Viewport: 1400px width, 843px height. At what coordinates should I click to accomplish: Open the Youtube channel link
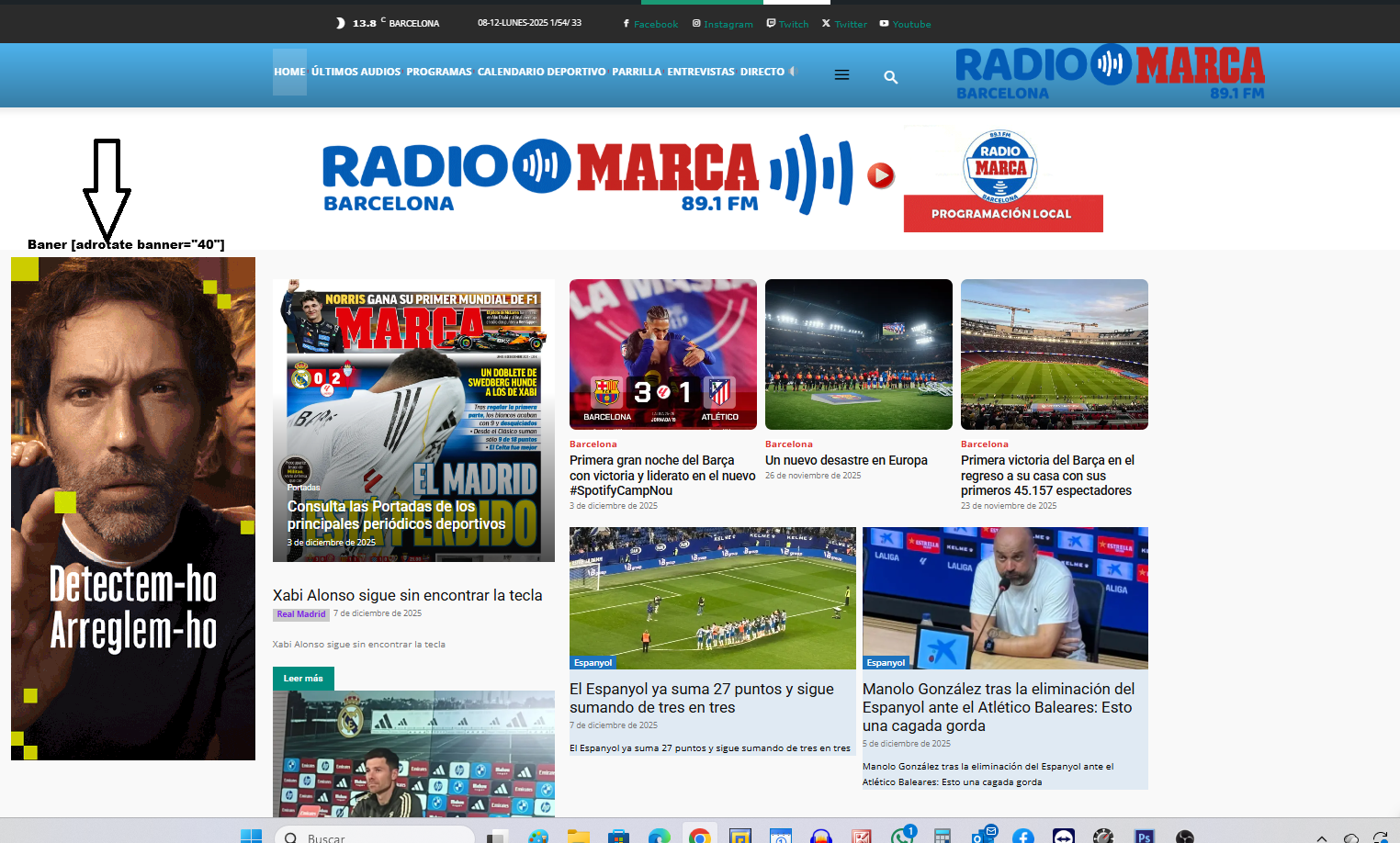coord(912,24)
